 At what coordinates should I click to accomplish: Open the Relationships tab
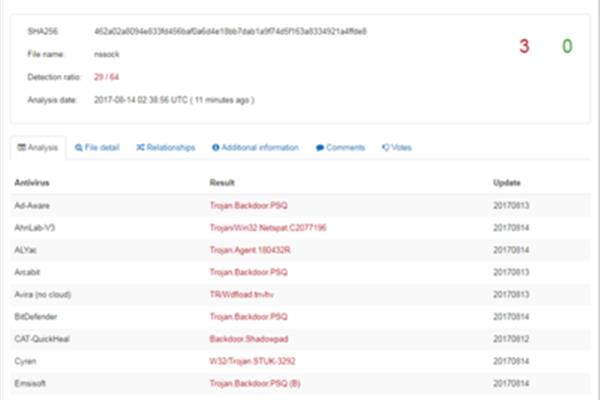[x=166, y=148]
